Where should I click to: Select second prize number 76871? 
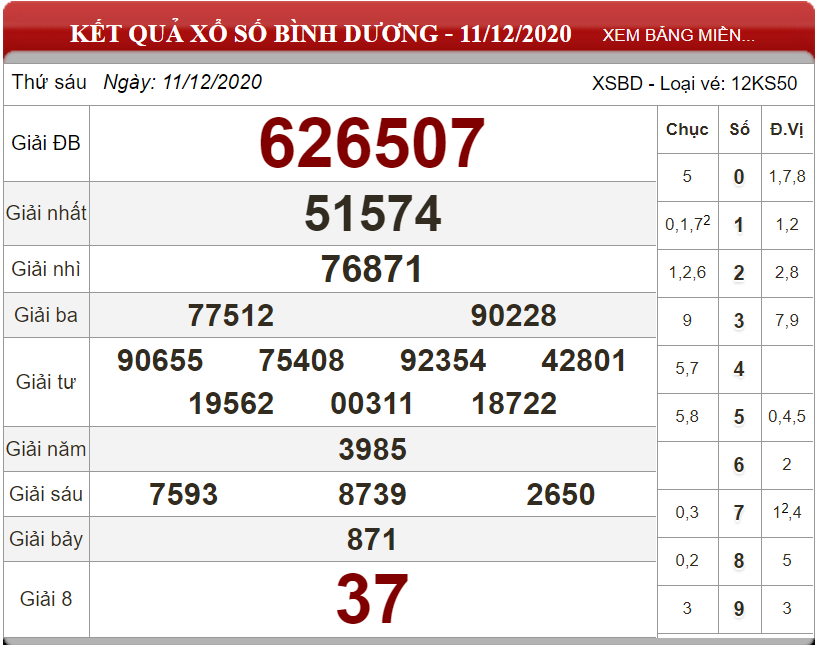(x=372, y=269)
